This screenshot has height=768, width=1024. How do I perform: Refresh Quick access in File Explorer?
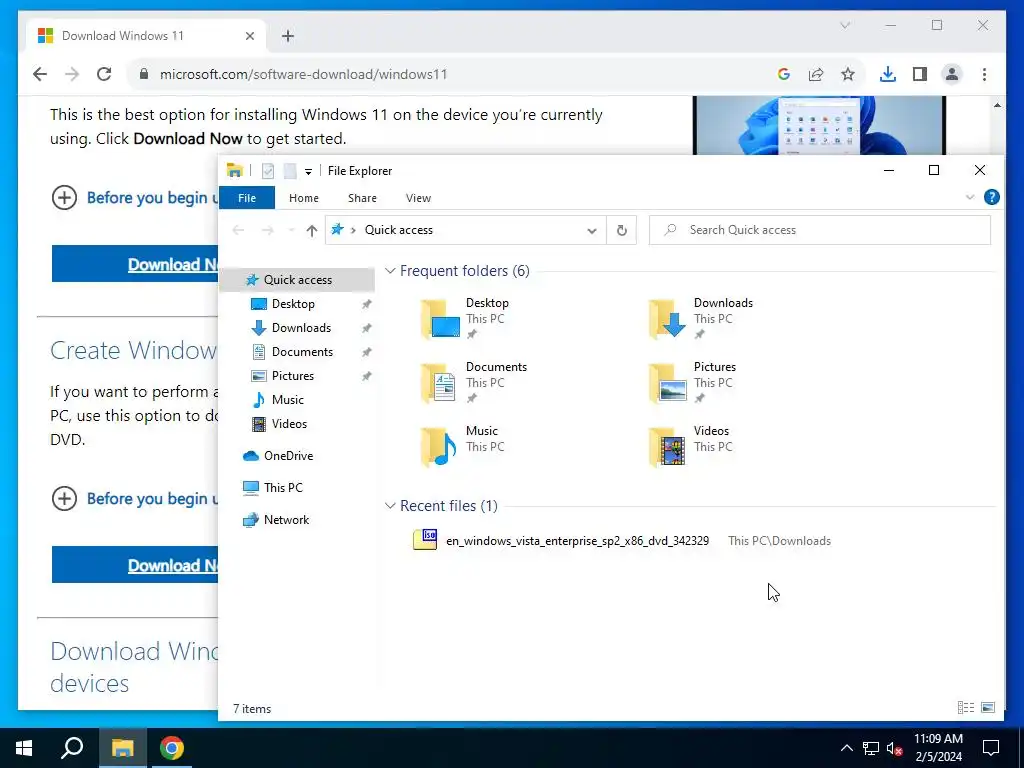click(x=622, y=230)
